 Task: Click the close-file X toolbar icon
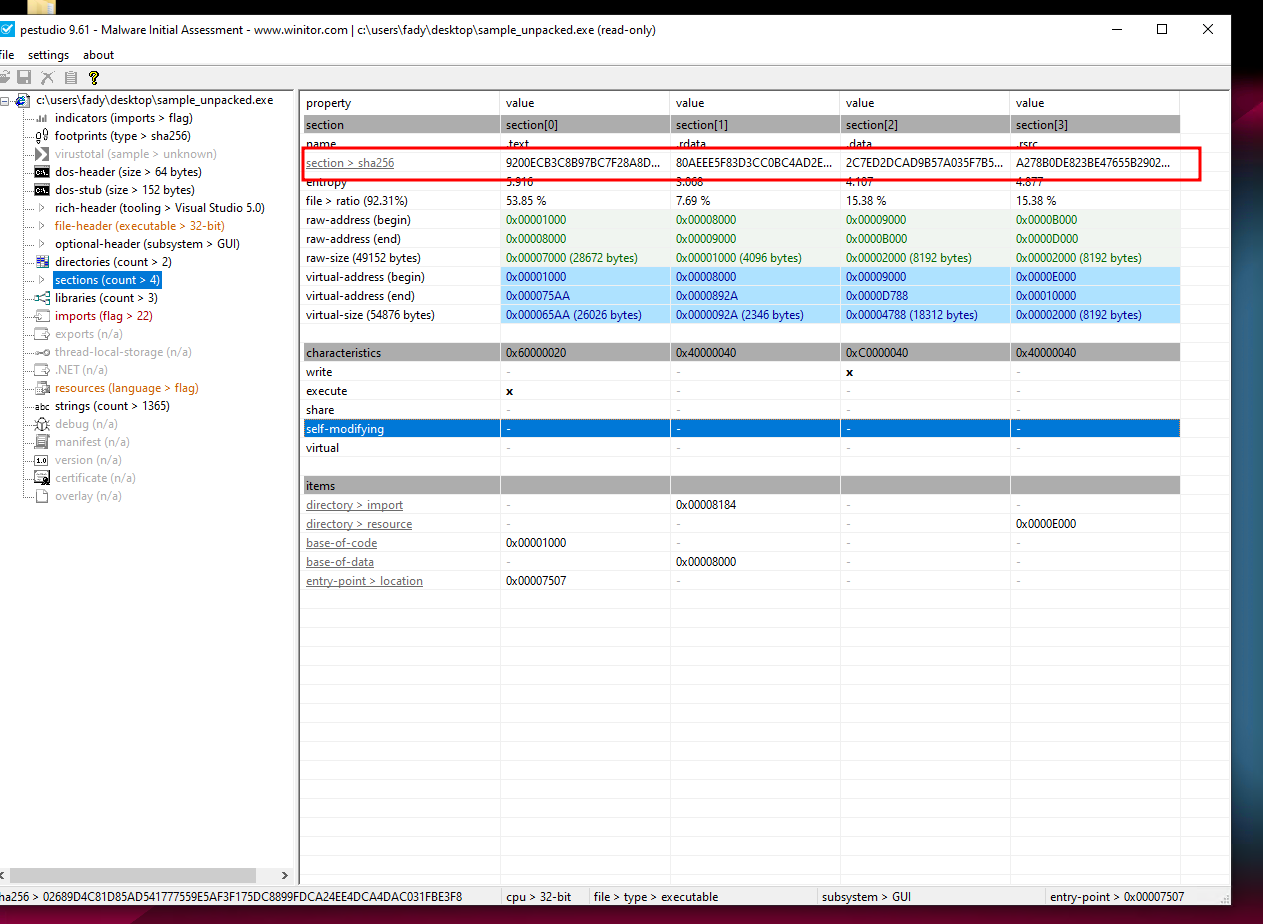click(47, 78)
